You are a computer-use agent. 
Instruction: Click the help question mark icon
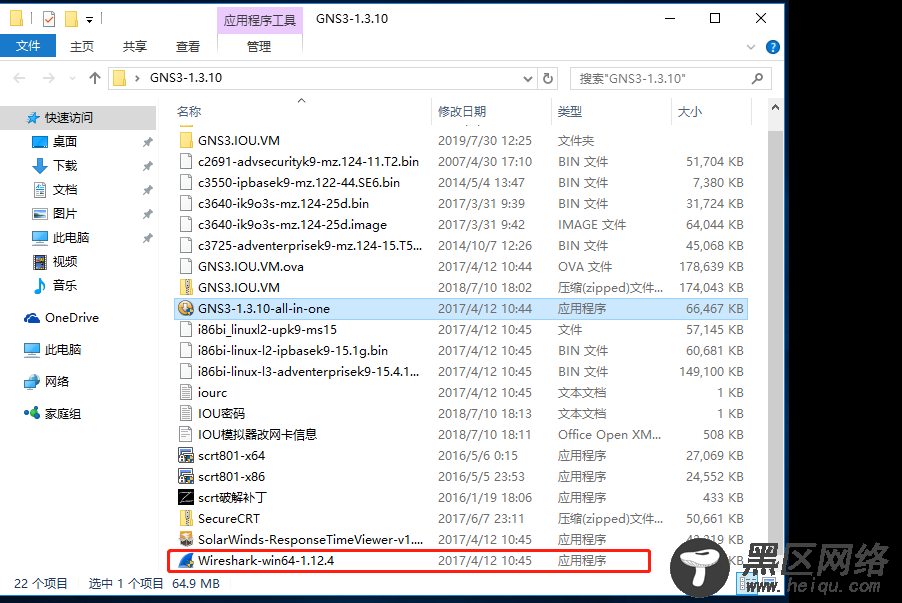coord(773,47)
